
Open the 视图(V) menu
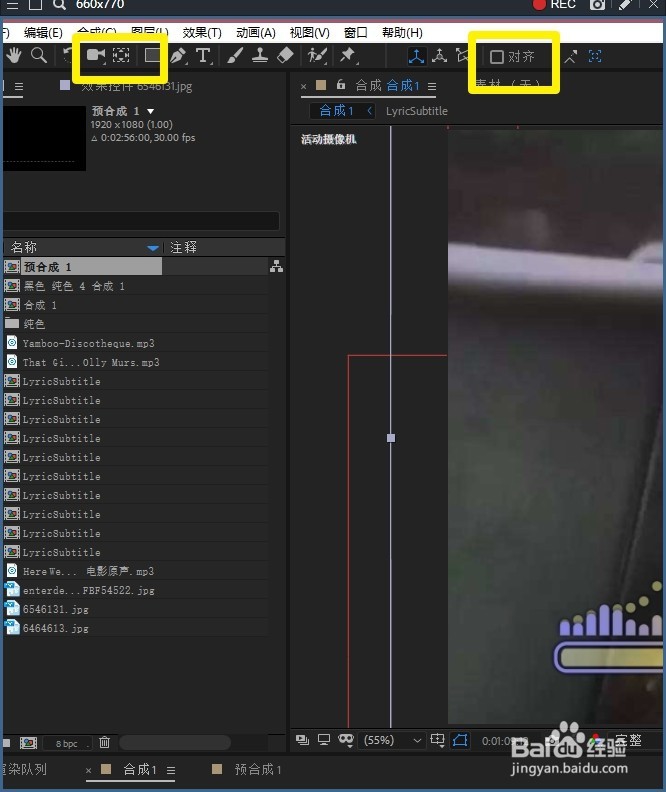[310, 33]
